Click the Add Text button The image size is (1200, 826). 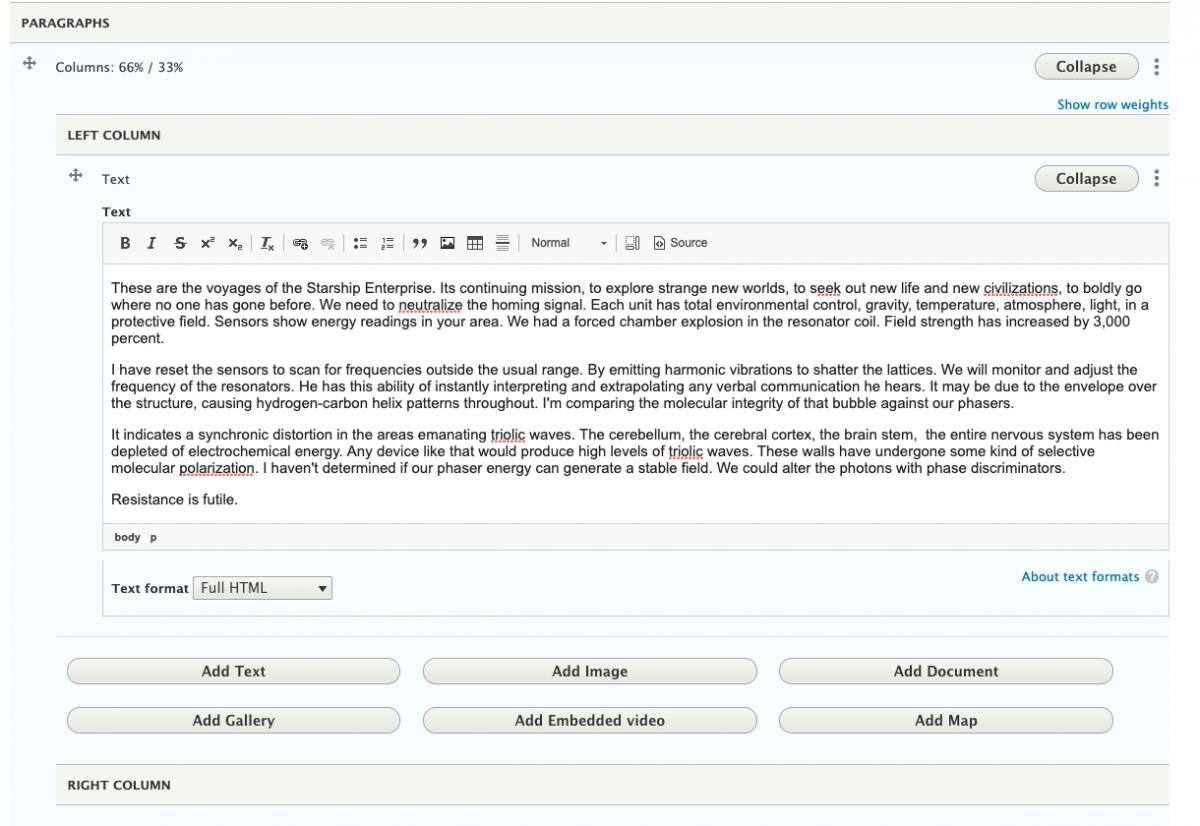(x=233, y=671)
